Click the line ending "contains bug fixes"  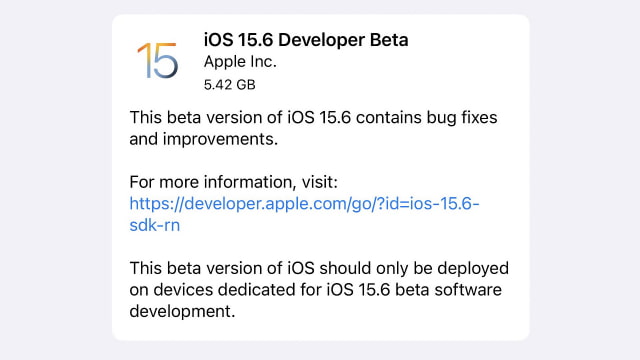coord(313,118)
